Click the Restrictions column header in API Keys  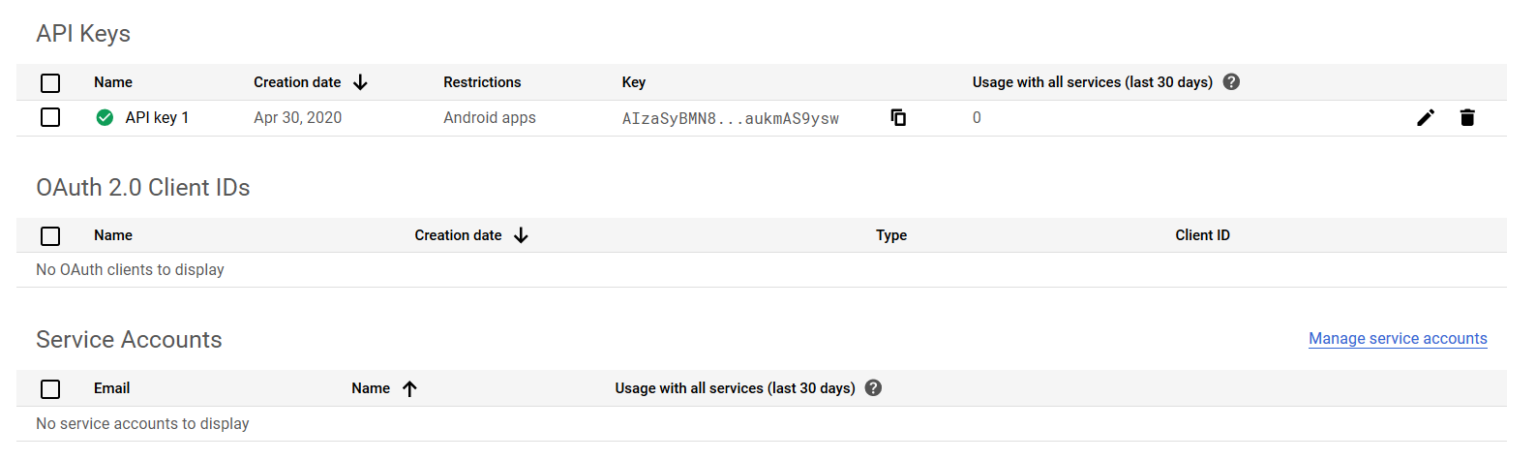(482, 82)
